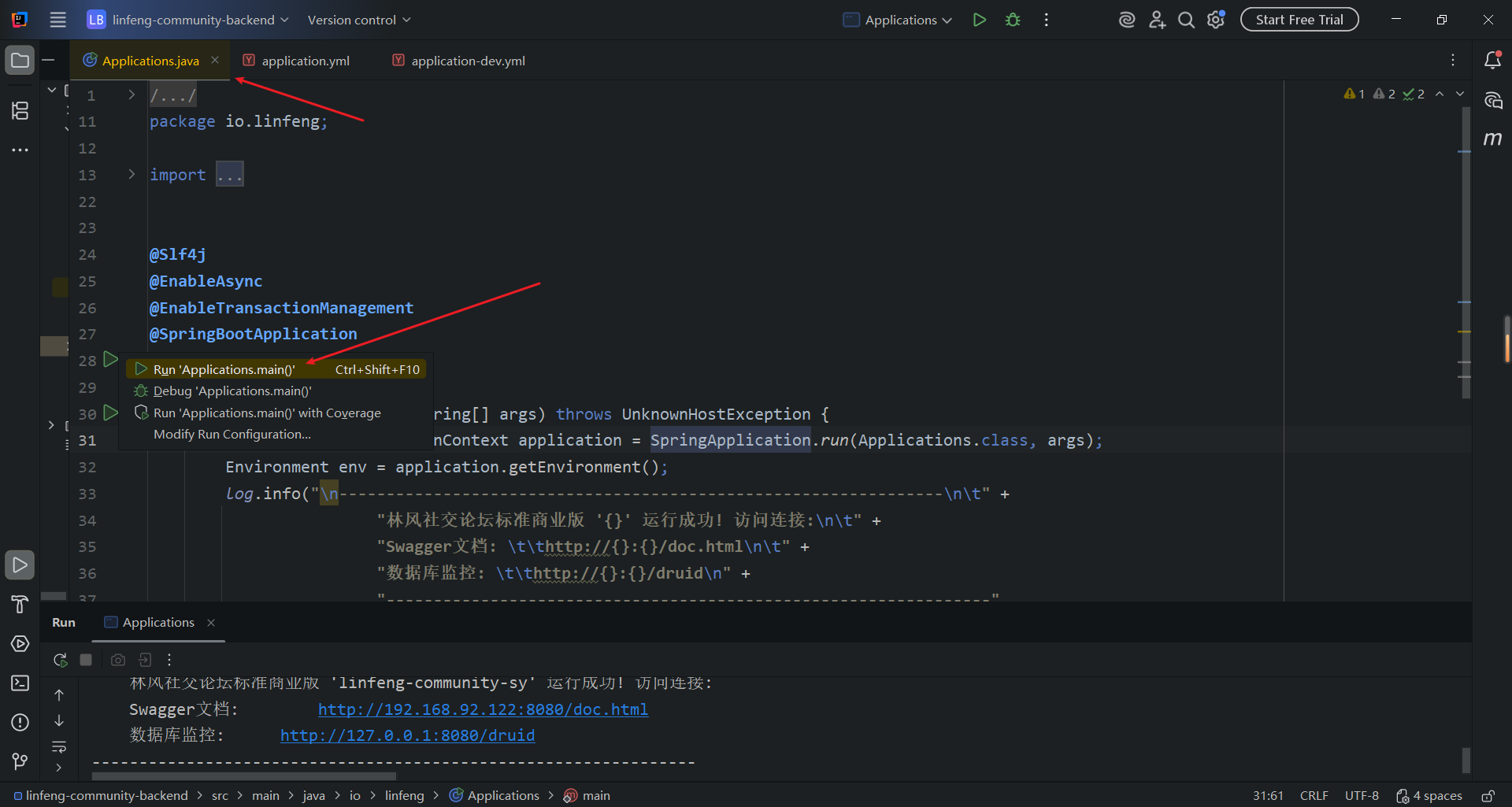
Task: Stop the running Applications process
Action: click(x=86, y=660)
